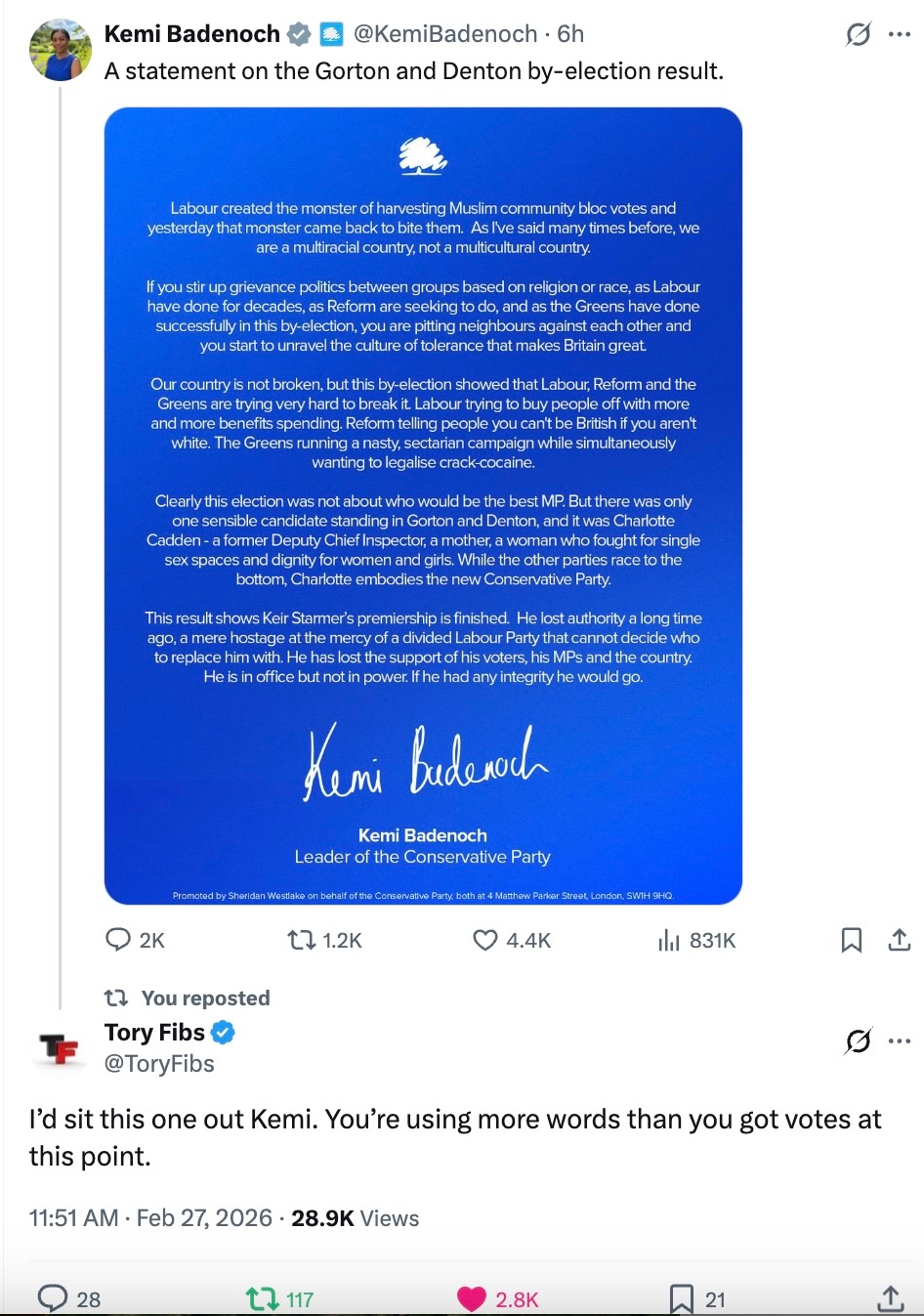Bookmark Kemi Badenoch's statement post
The height and width of the screenshot is (1316, 924).
(852, 940)
